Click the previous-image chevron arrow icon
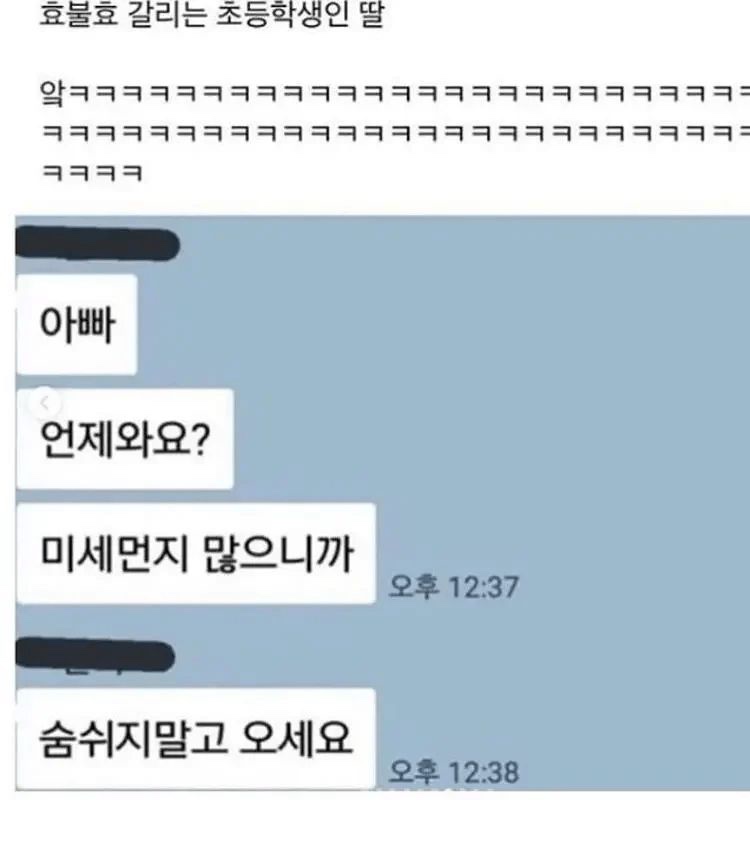 [x=45, y=403]
